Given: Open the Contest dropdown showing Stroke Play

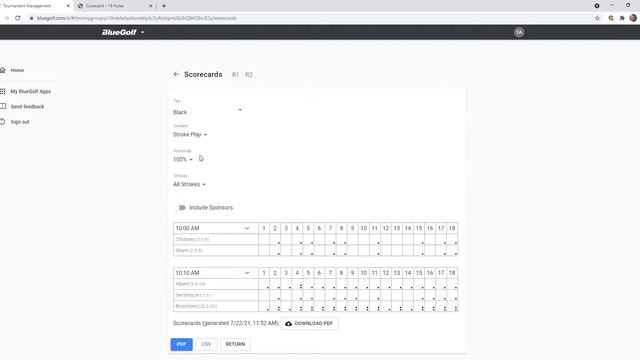Looking at the screenshot, I should click(190, 134).
